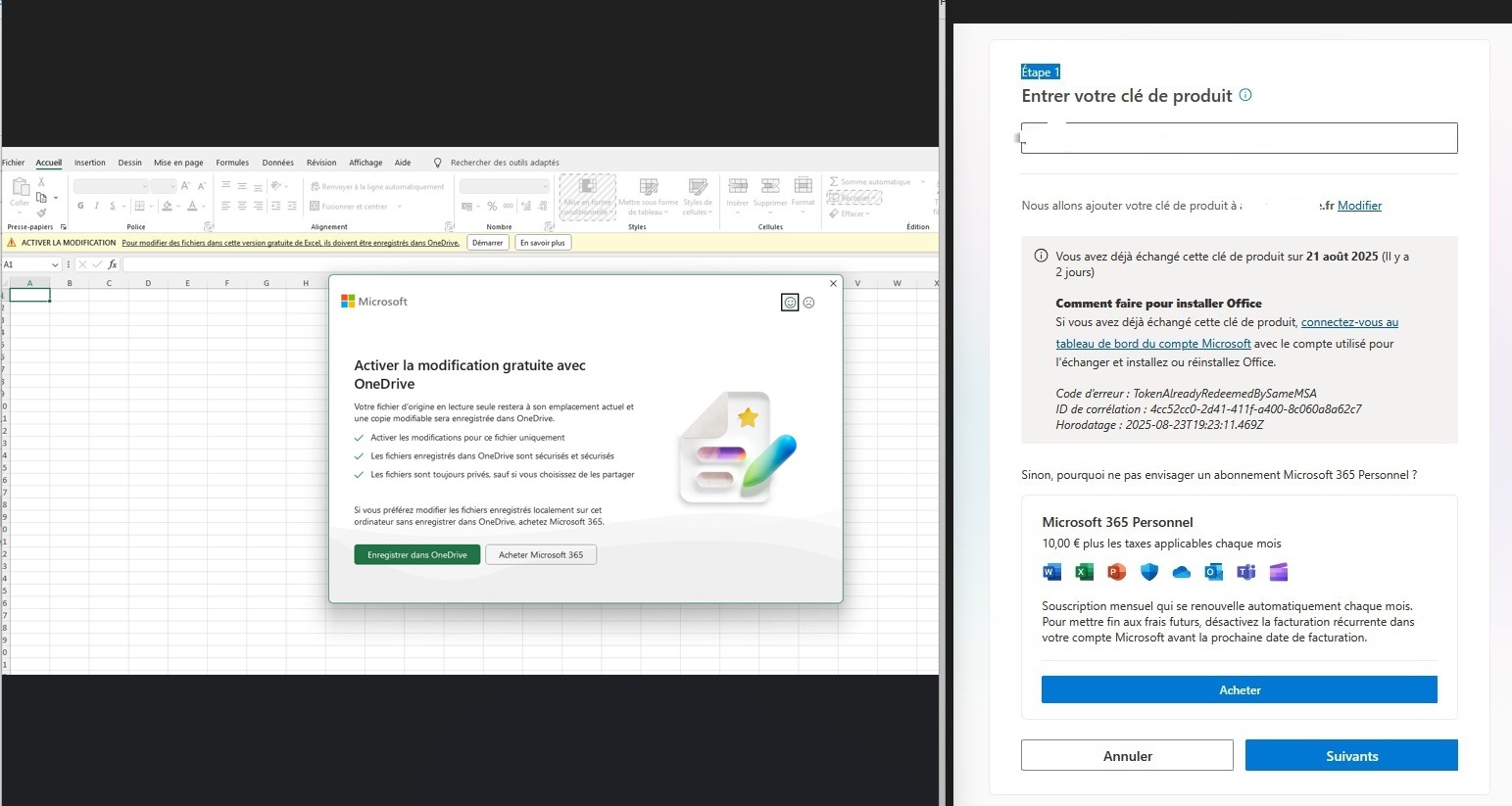Click the font color A icon
Screen dimensions: 1512x806
(192, 206)
